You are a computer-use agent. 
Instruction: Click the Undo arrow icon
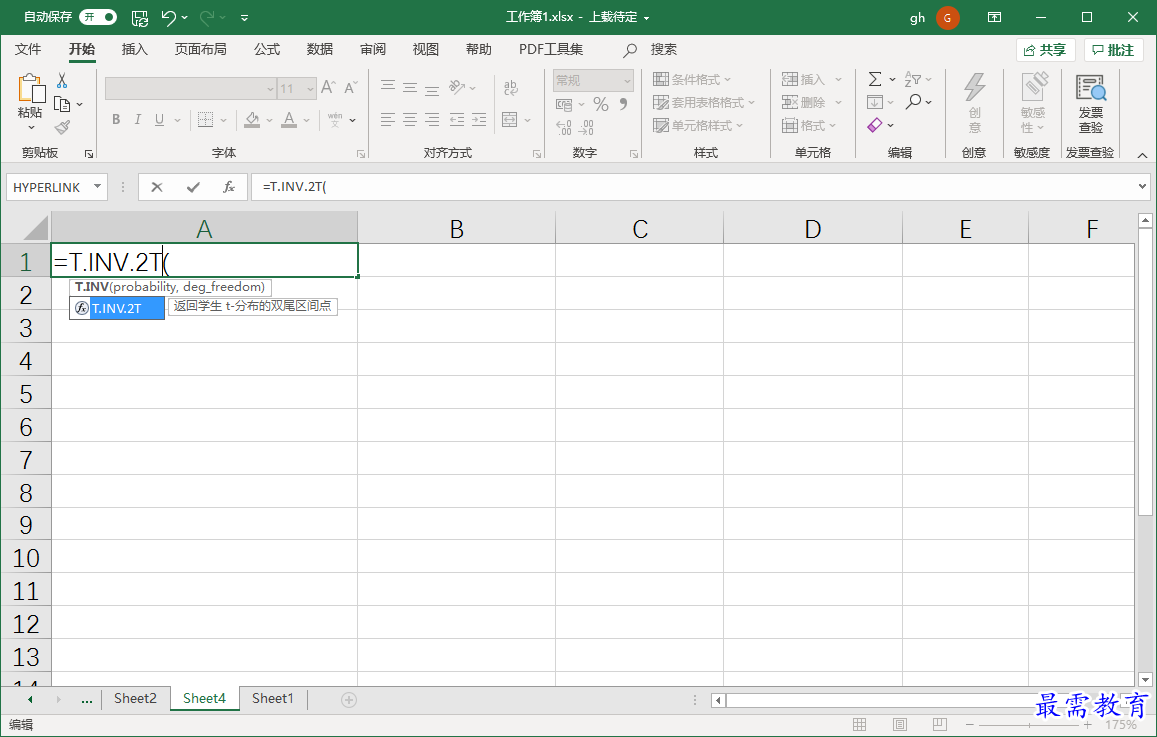(168, 18)
